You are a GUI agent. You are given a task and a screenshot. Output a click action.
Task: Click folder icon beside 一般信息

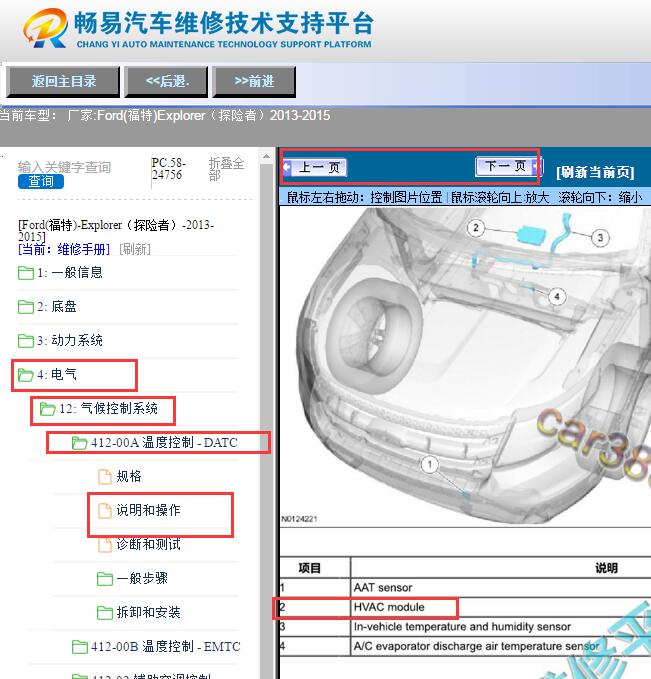coord(26,273)
